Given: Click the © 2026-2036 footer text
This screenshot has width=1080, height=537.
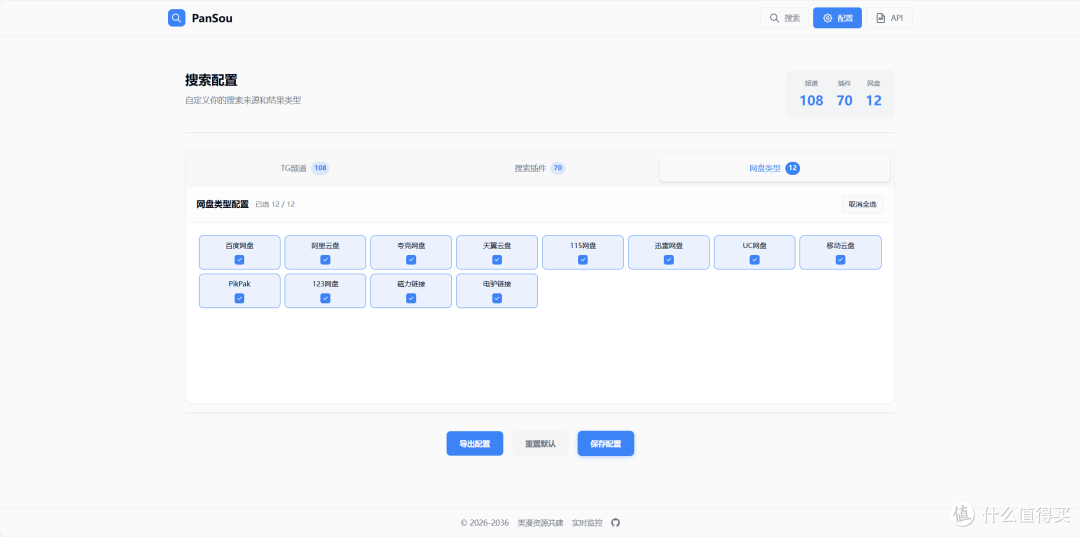Looking at the screenshot, I should [485, 523].
